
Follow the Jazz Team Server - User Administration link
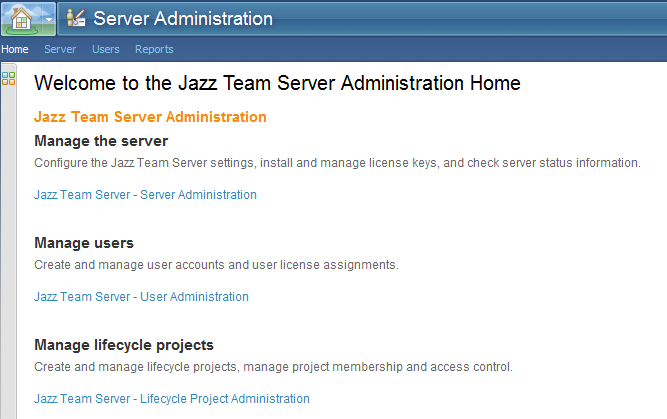(141, 297)
